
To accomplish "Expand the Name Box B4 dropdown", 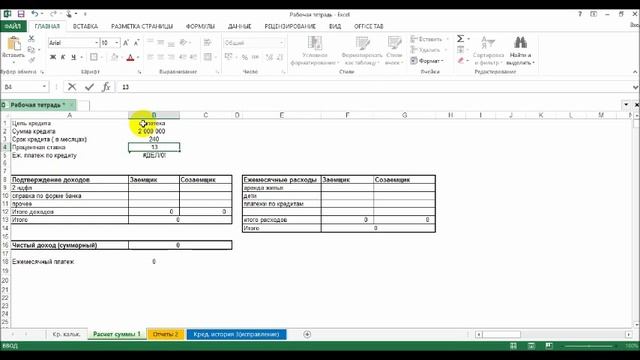I will coord(44,87).
